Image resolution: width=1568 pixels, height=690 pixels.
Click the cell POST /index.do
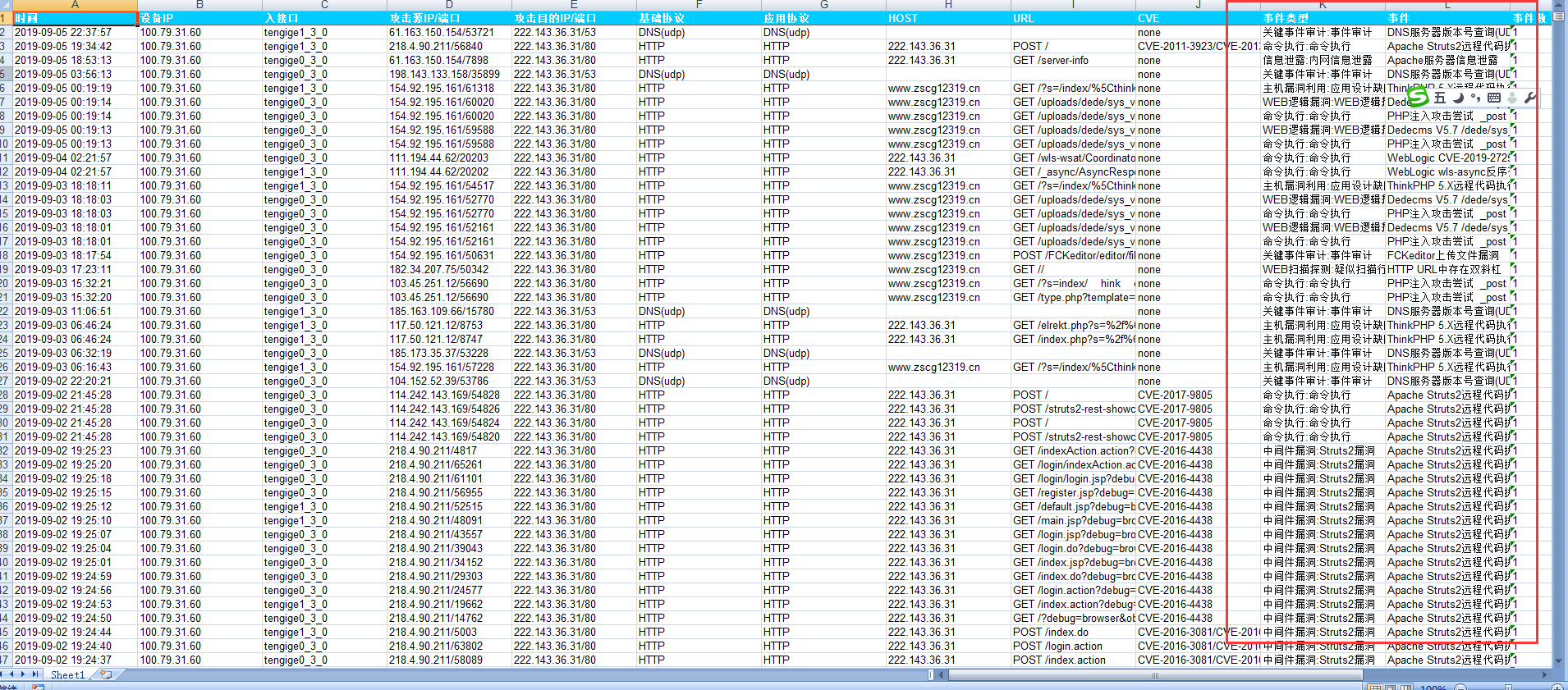click(x=1073, y=633)
